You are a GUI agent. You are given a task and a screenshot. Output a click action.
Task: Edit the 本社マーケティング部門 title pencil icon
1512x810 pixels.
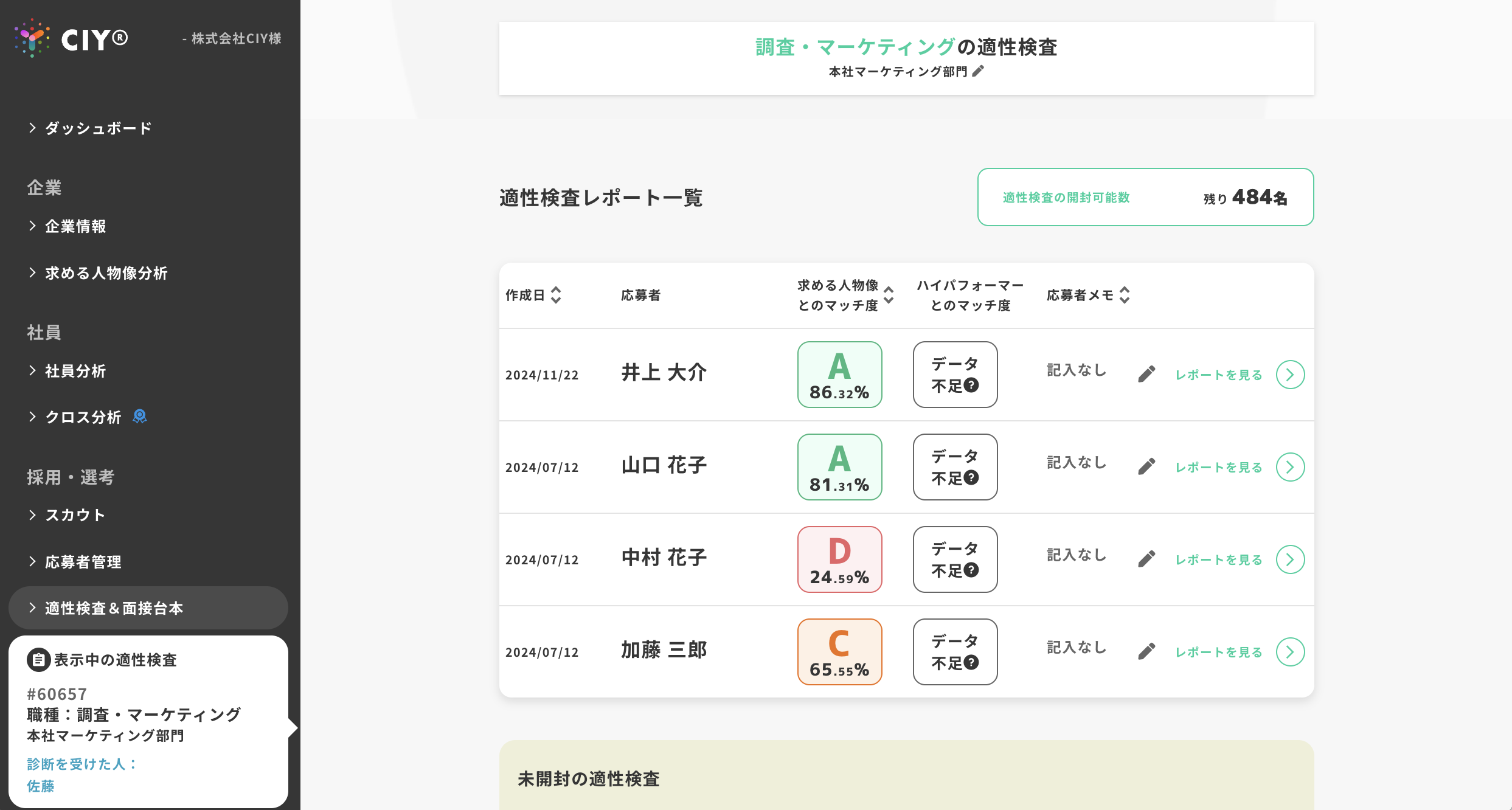978,71
